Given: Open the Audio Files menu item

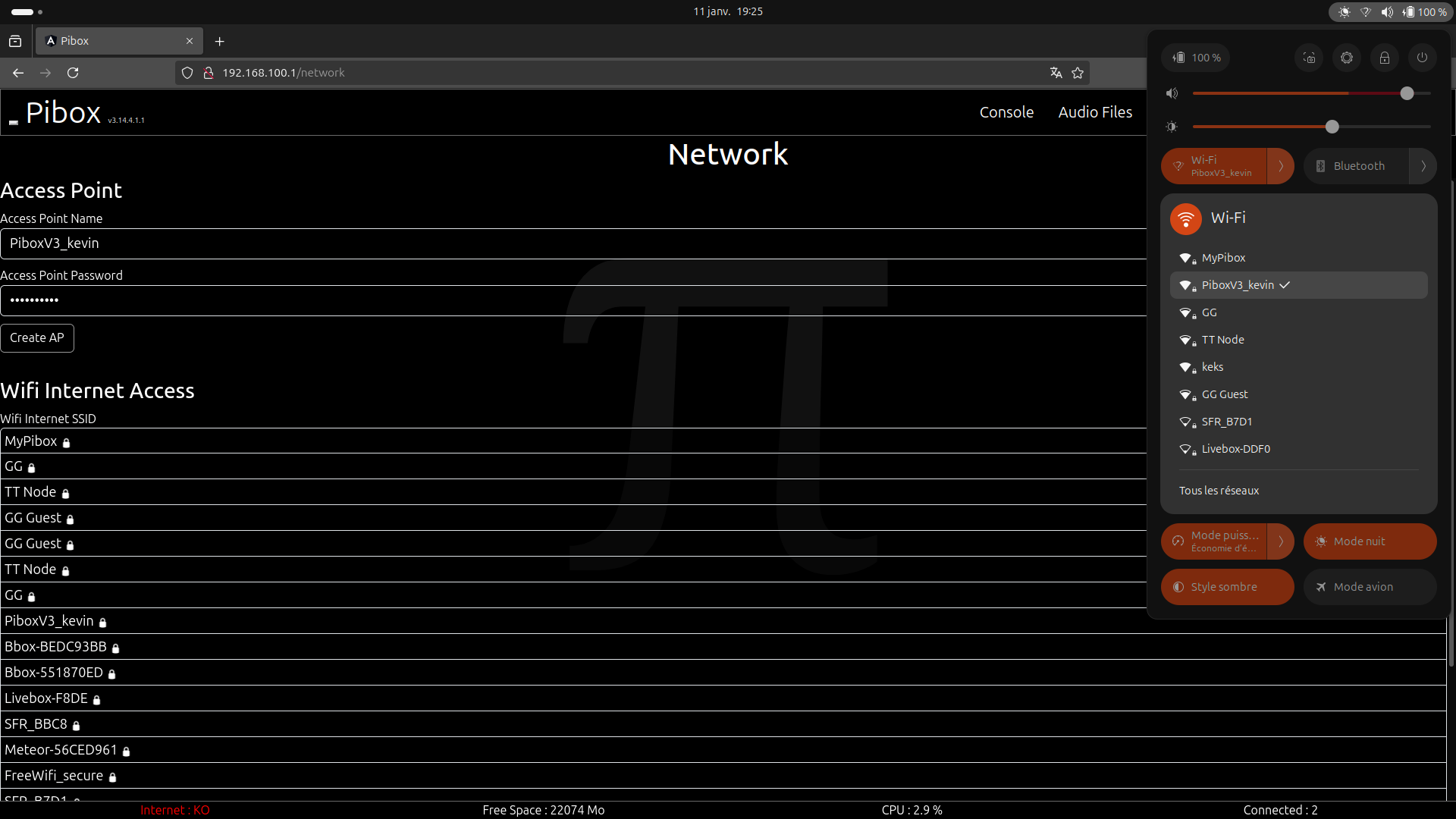Looking at the screenshot, I should point(1095,112).
